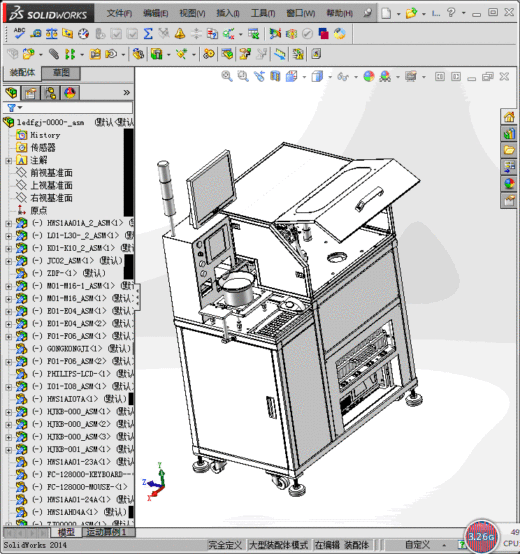
Task: Open the Assembly Features tool
Action: tap(156, 54)
